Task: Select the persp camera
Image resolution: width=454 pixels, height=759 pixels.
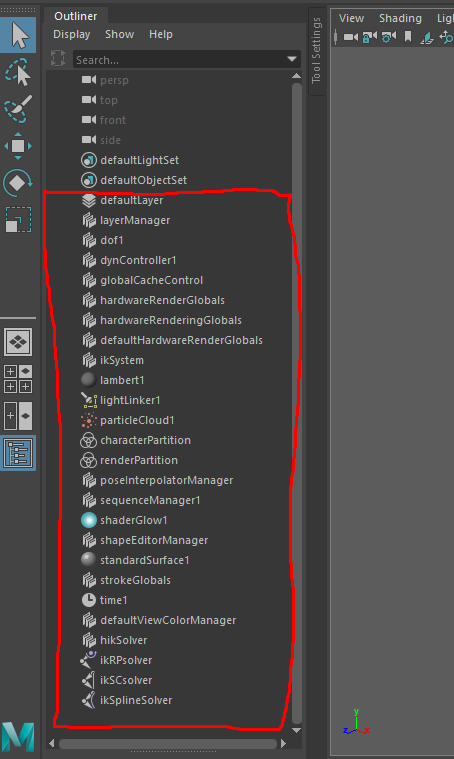Action: point(114,80)
